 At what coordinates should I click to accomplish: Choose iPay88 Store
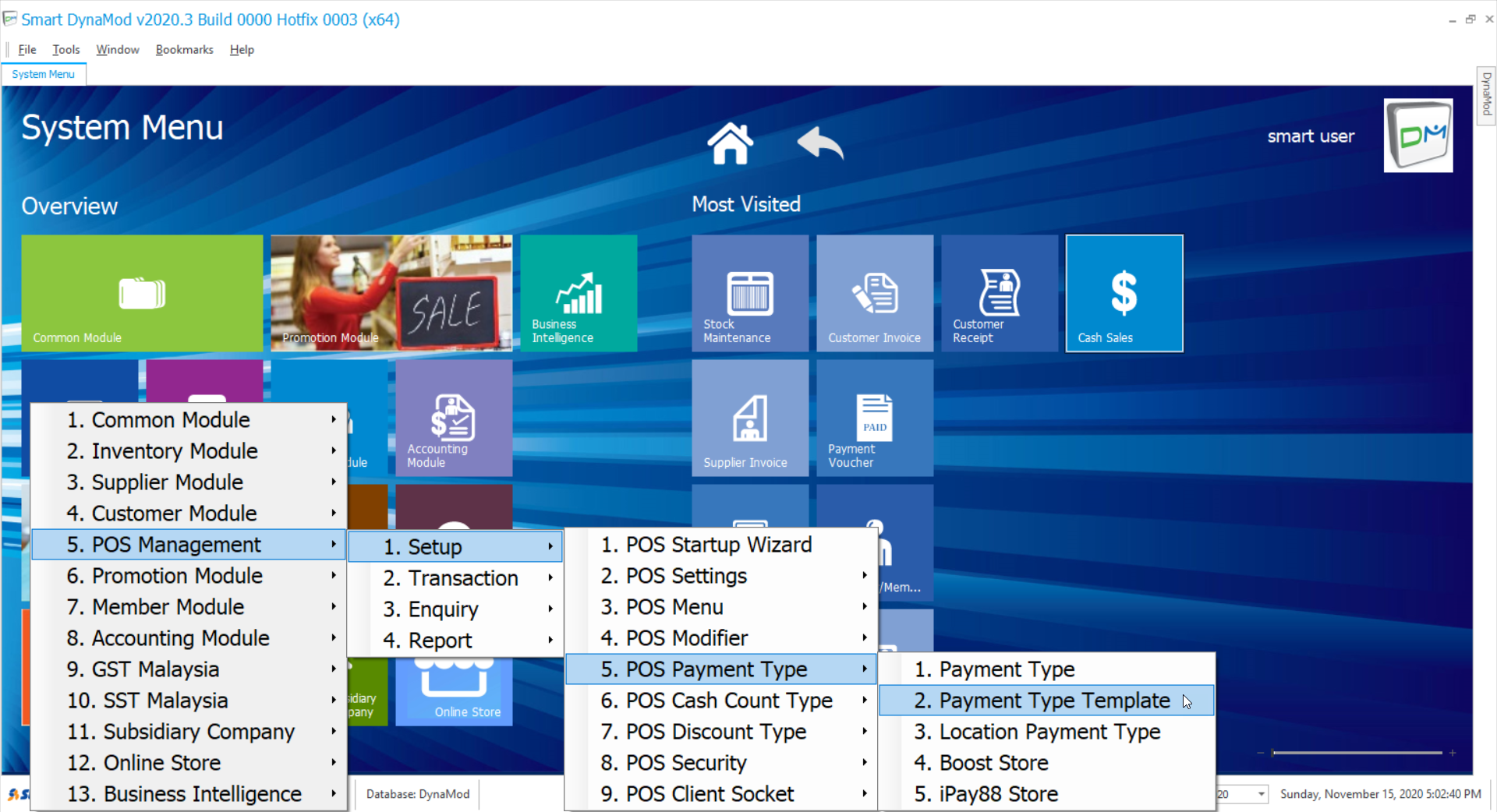[x=1047, y=793]
